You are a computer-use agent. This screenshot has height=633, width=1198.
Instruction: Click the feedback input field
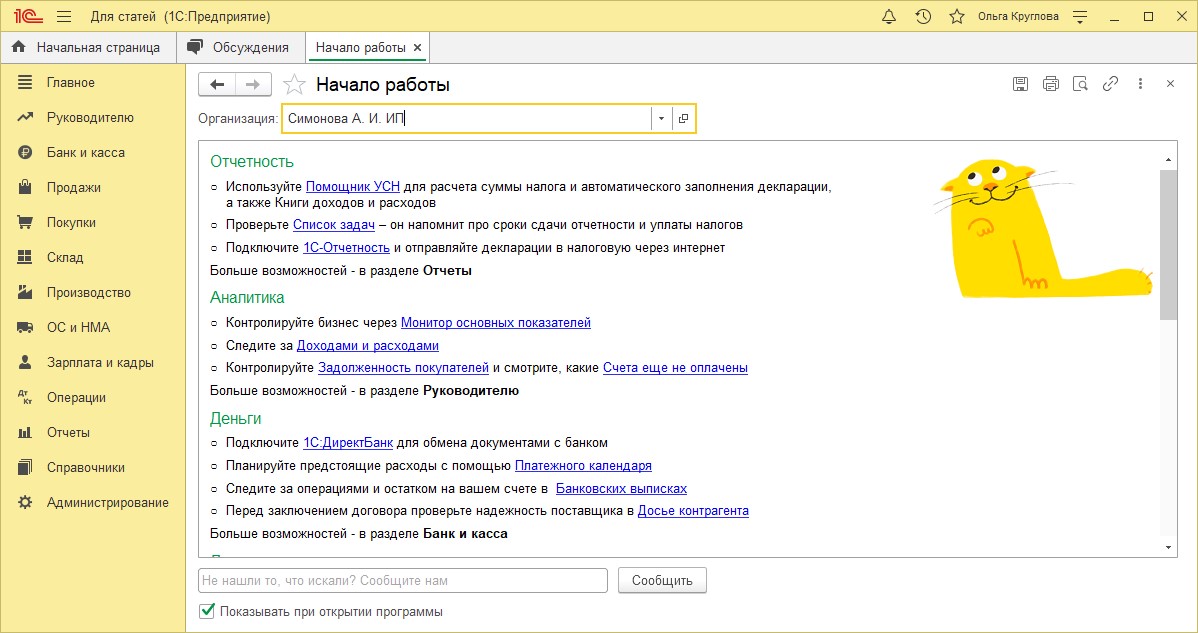pos(403,580)
